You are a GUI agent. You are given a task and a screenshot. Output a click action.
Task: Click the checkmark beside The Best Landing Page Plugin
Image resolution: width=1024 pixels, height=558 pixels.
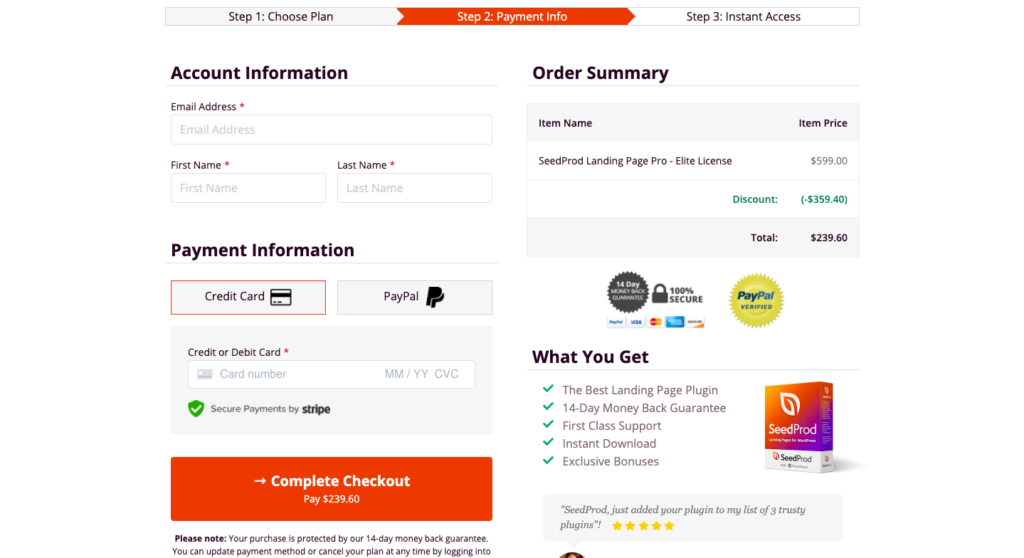point(548,389)
